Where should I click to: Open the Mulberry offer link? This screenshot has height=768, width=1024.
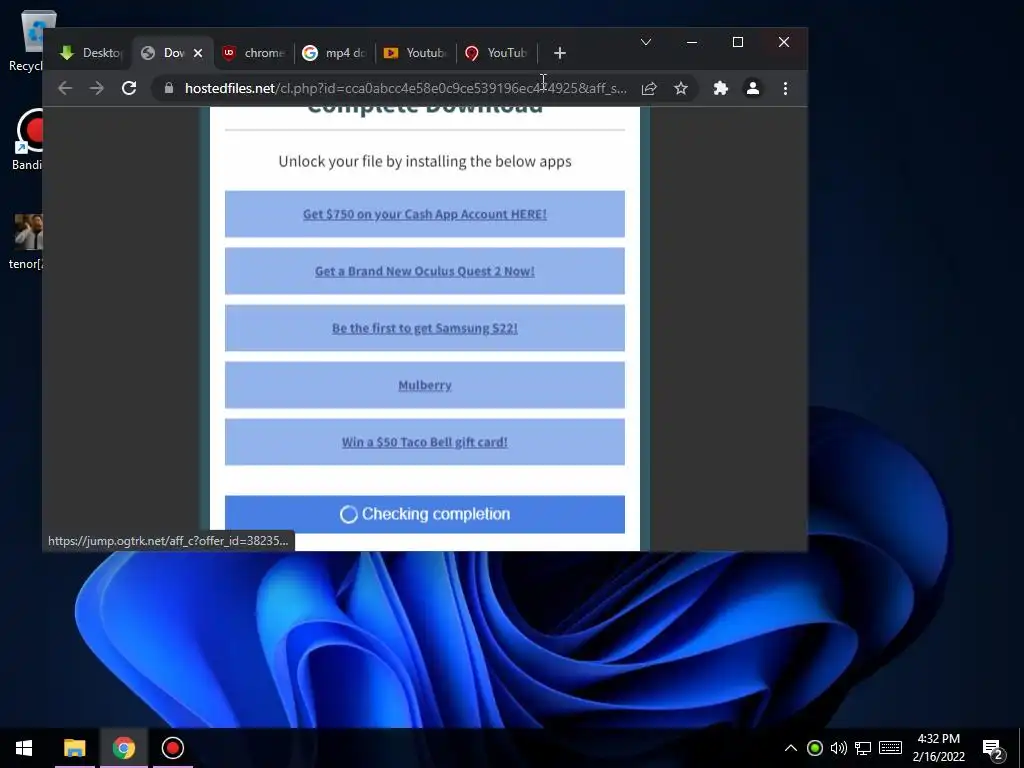424,385
